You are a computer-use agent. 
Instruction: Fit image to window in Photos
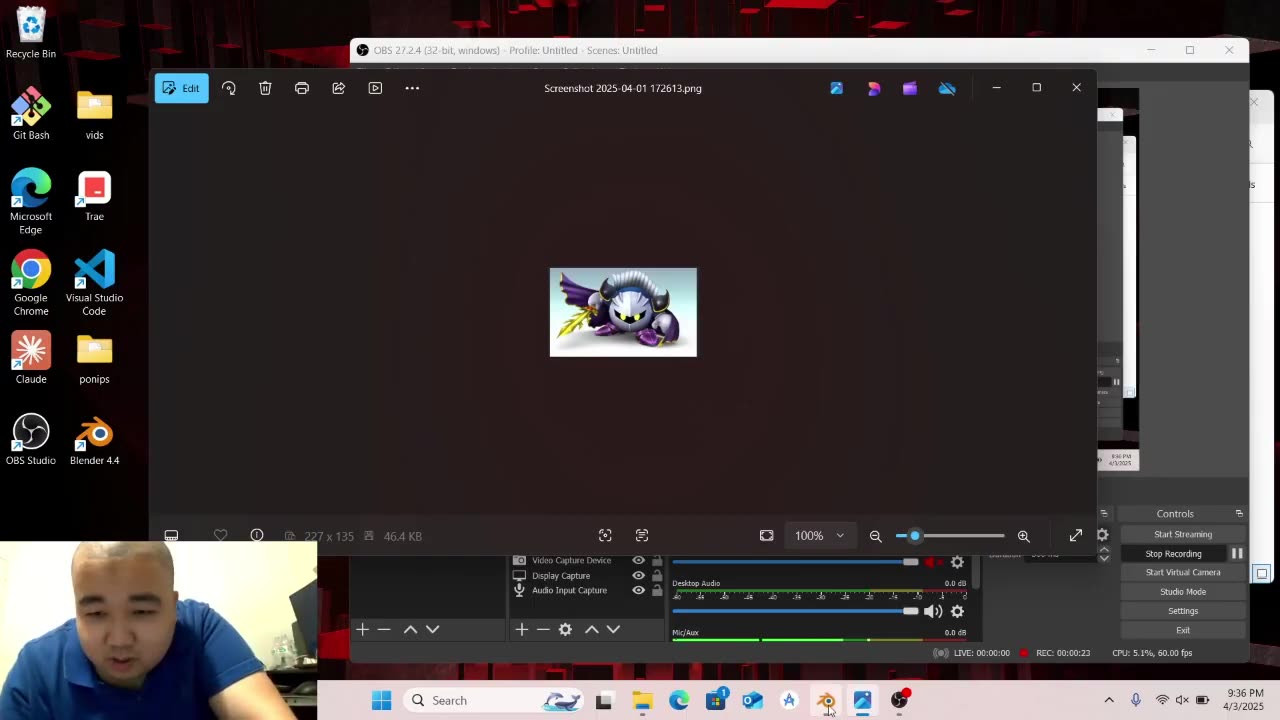[767, 536]
